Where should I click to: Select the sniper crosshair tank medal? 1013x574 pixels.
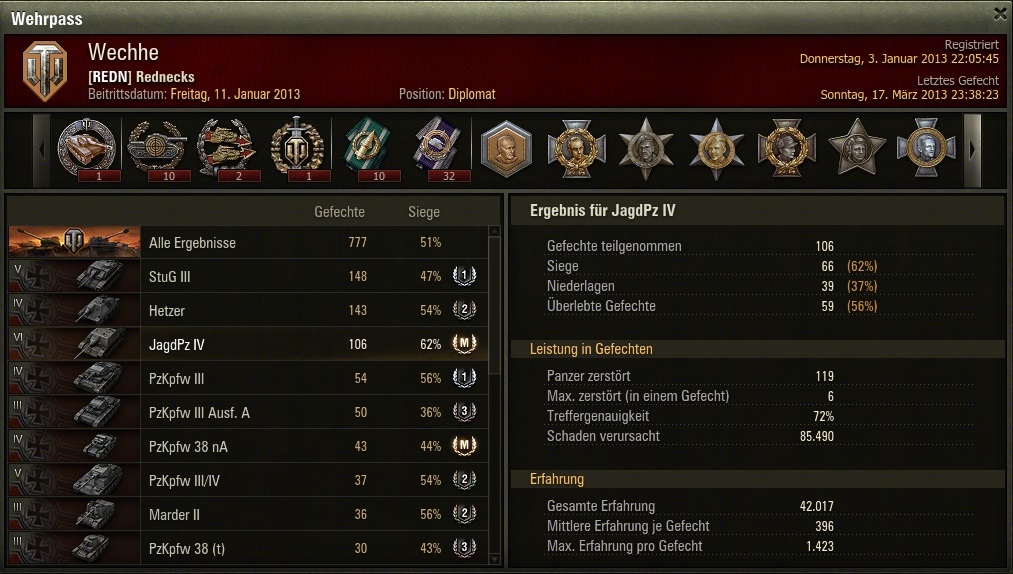[157, 149]
